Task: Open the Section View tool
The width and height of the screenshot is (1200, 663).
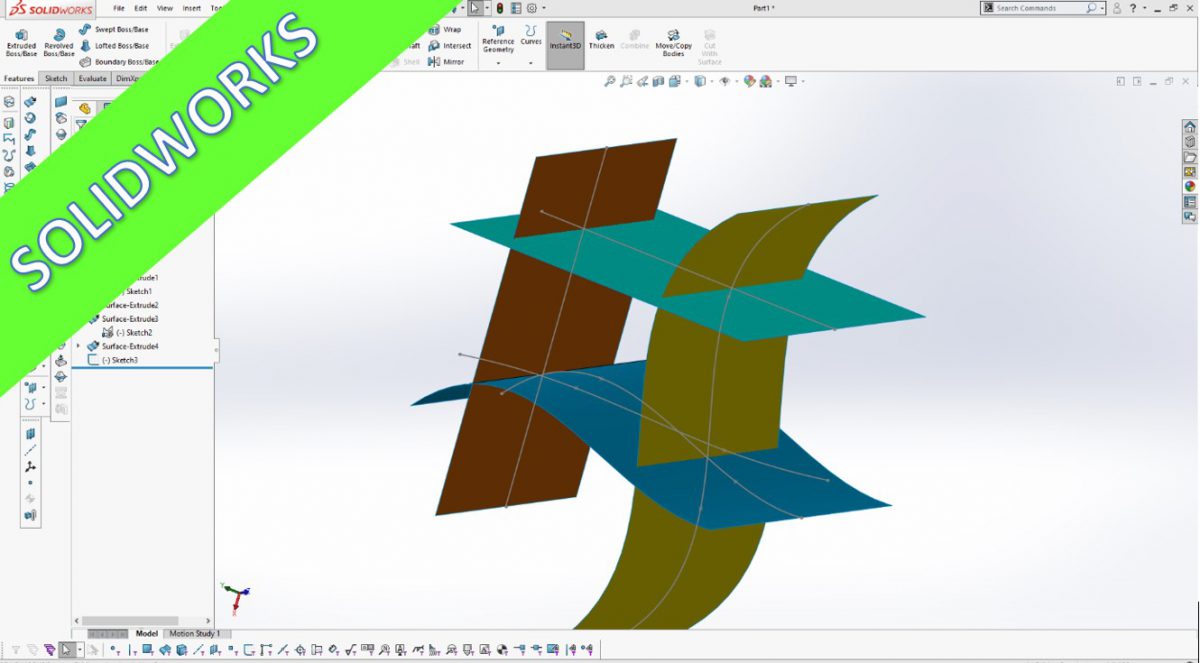Action: coord(657,83)
